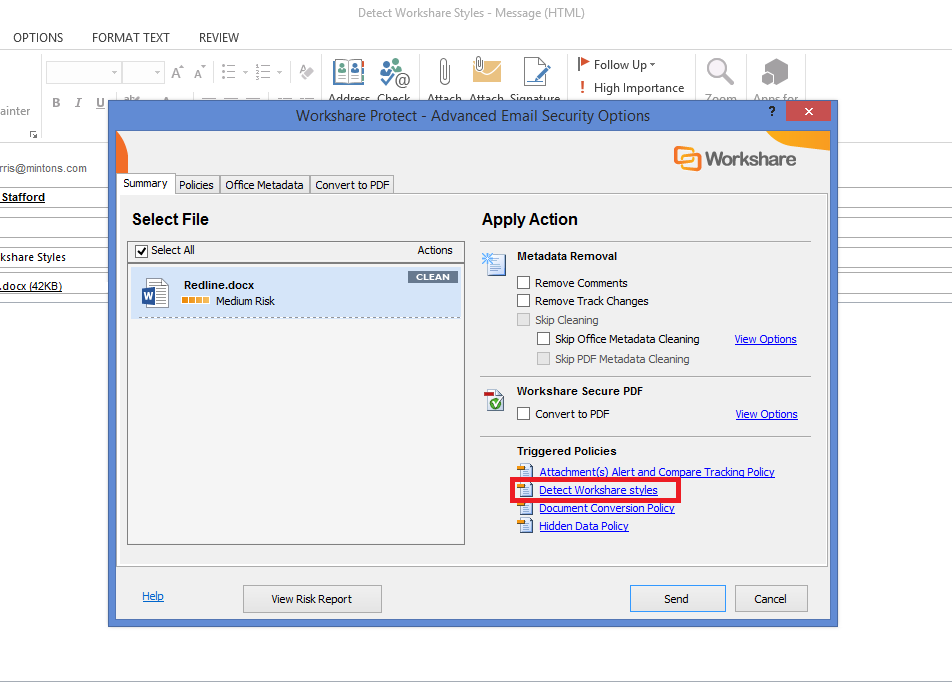
Task: Uncheck the Select All checkbox
Action: (141, 251)
